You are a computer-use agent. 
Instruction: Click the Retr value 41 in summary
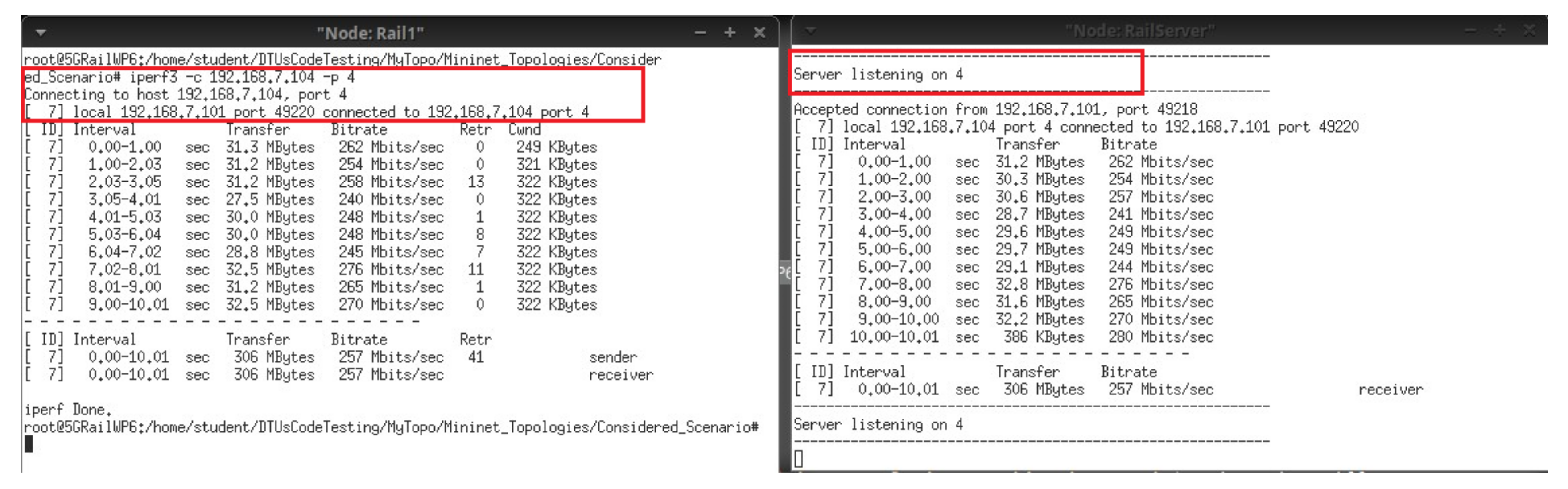pyautogui.click(x=475, y=357)
